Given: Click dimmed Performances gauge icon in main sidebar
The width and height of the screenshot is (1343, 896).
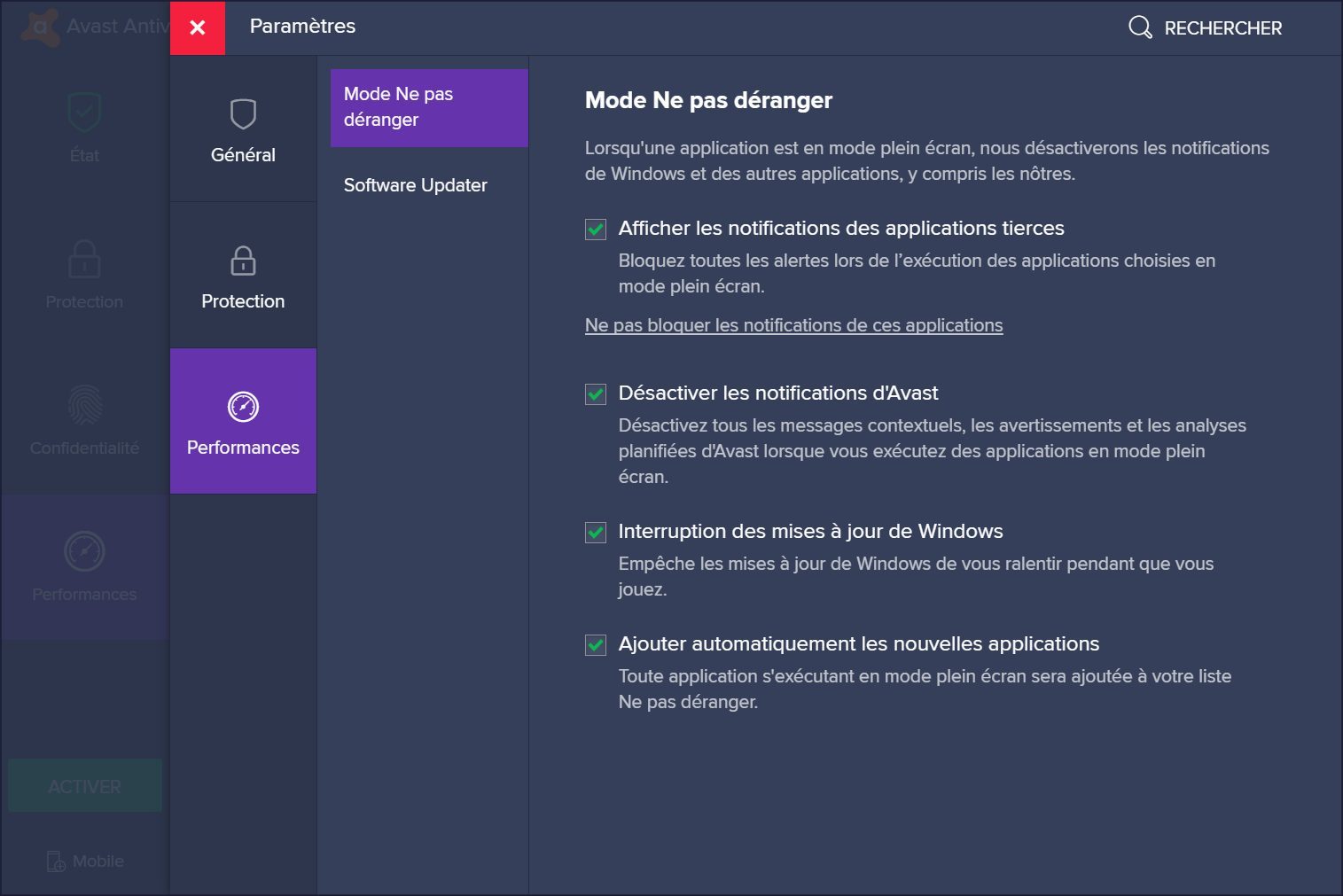Looking at the screenshot, I should pos(84,551).
